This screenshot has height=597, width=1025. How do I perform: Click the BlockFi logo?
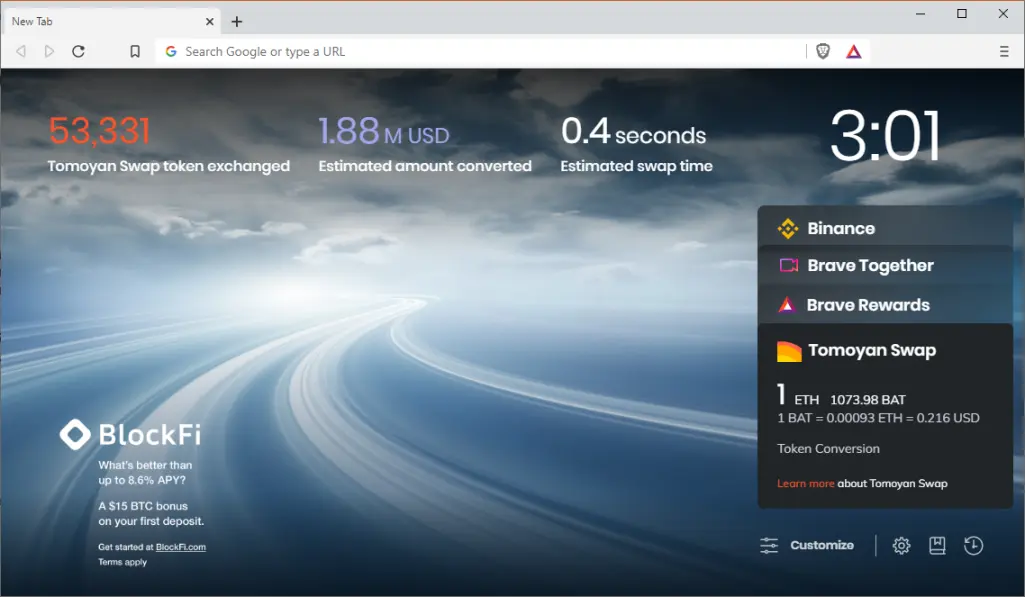[x=130, y=434]
